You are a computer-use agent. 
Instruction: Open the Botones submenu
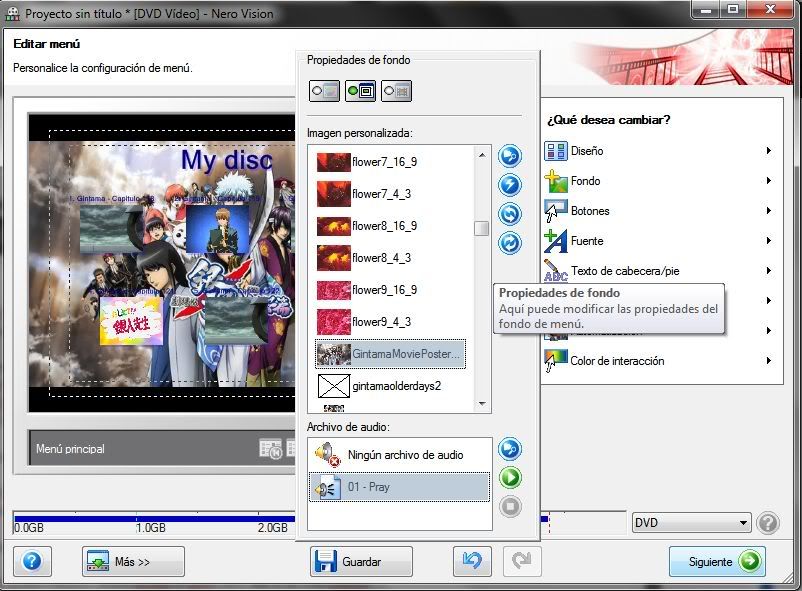pyautogui.click(x=659, y=211)
